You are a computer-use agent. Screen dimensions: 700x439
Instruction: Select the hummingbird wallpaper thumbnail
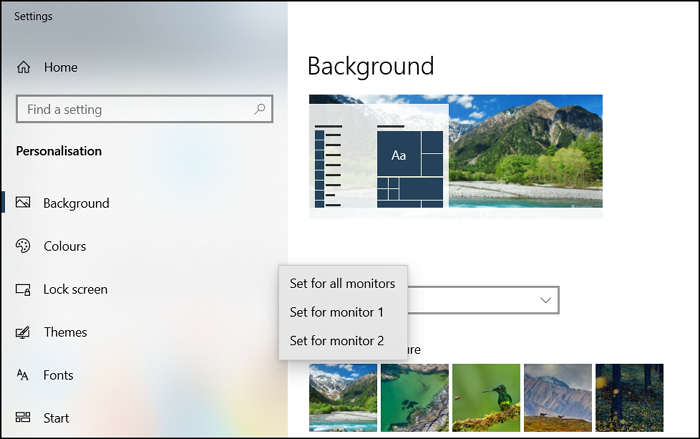click(x=486, y=397)
